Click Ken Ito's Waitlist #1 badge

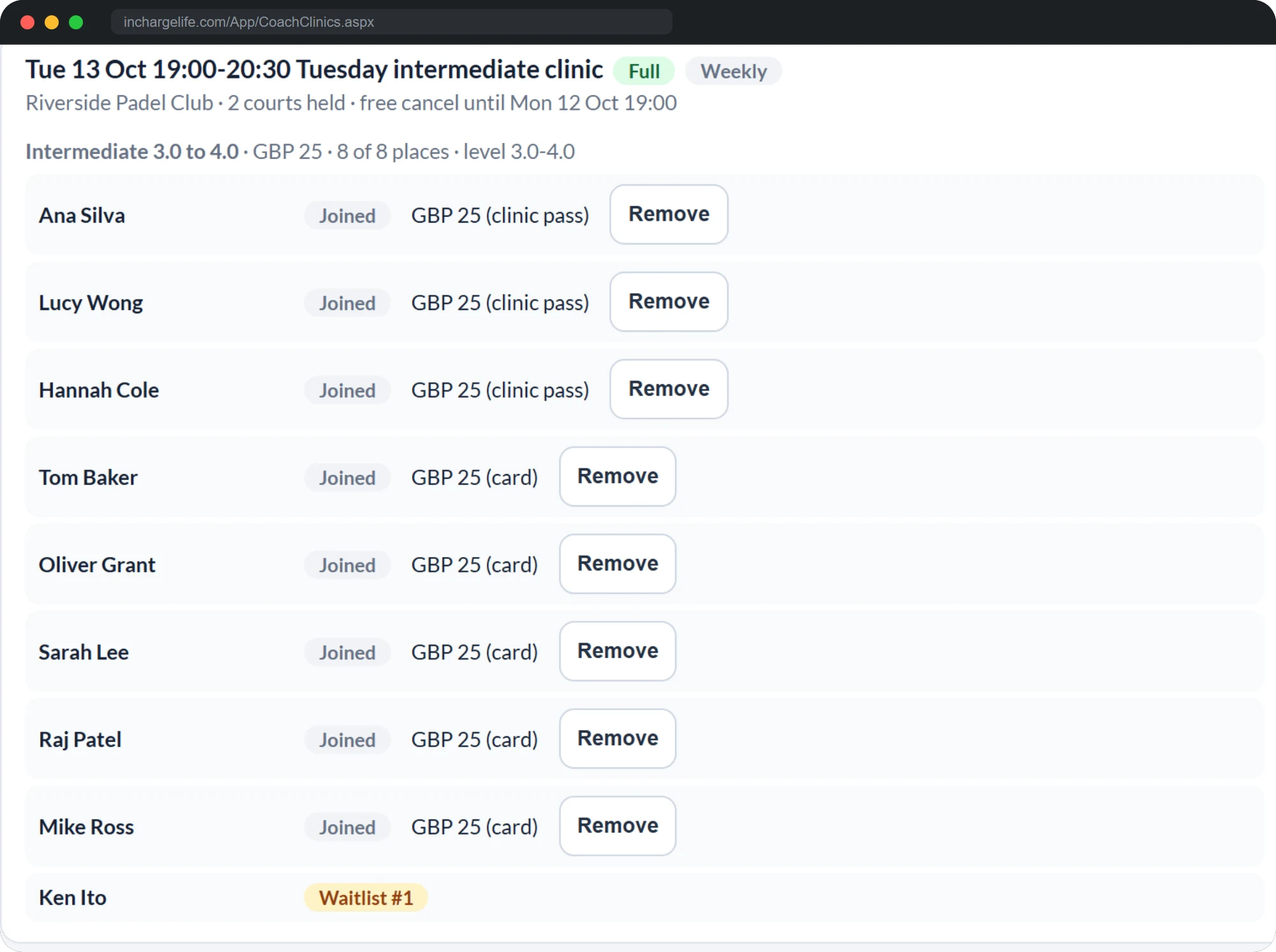[x=366, y=898]
